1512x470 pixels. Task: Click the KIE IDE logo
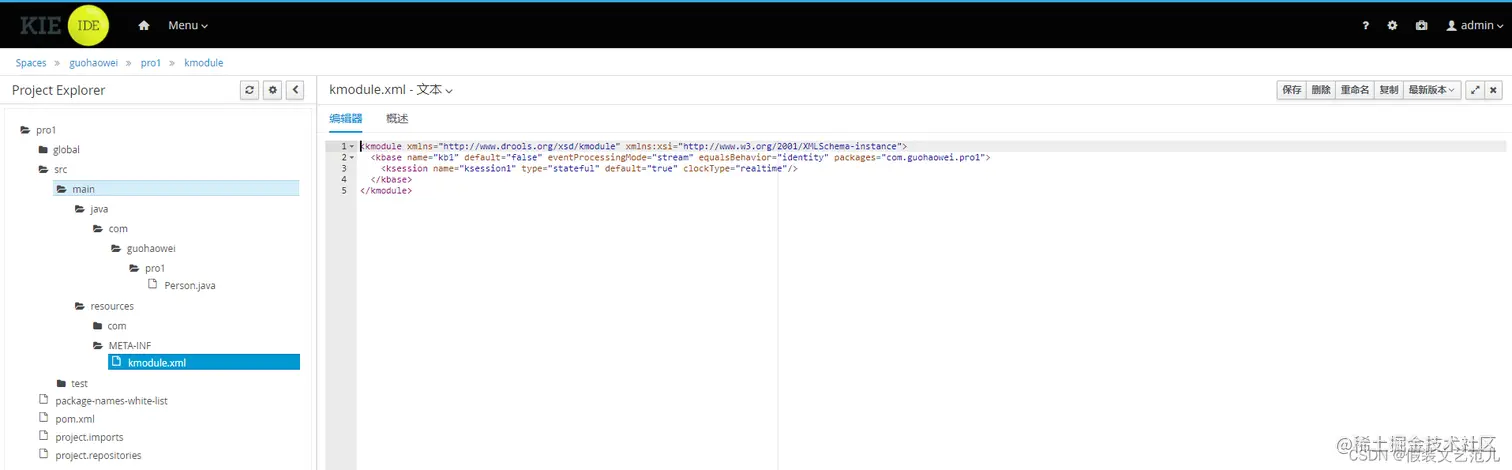click(x=65, y=26)
